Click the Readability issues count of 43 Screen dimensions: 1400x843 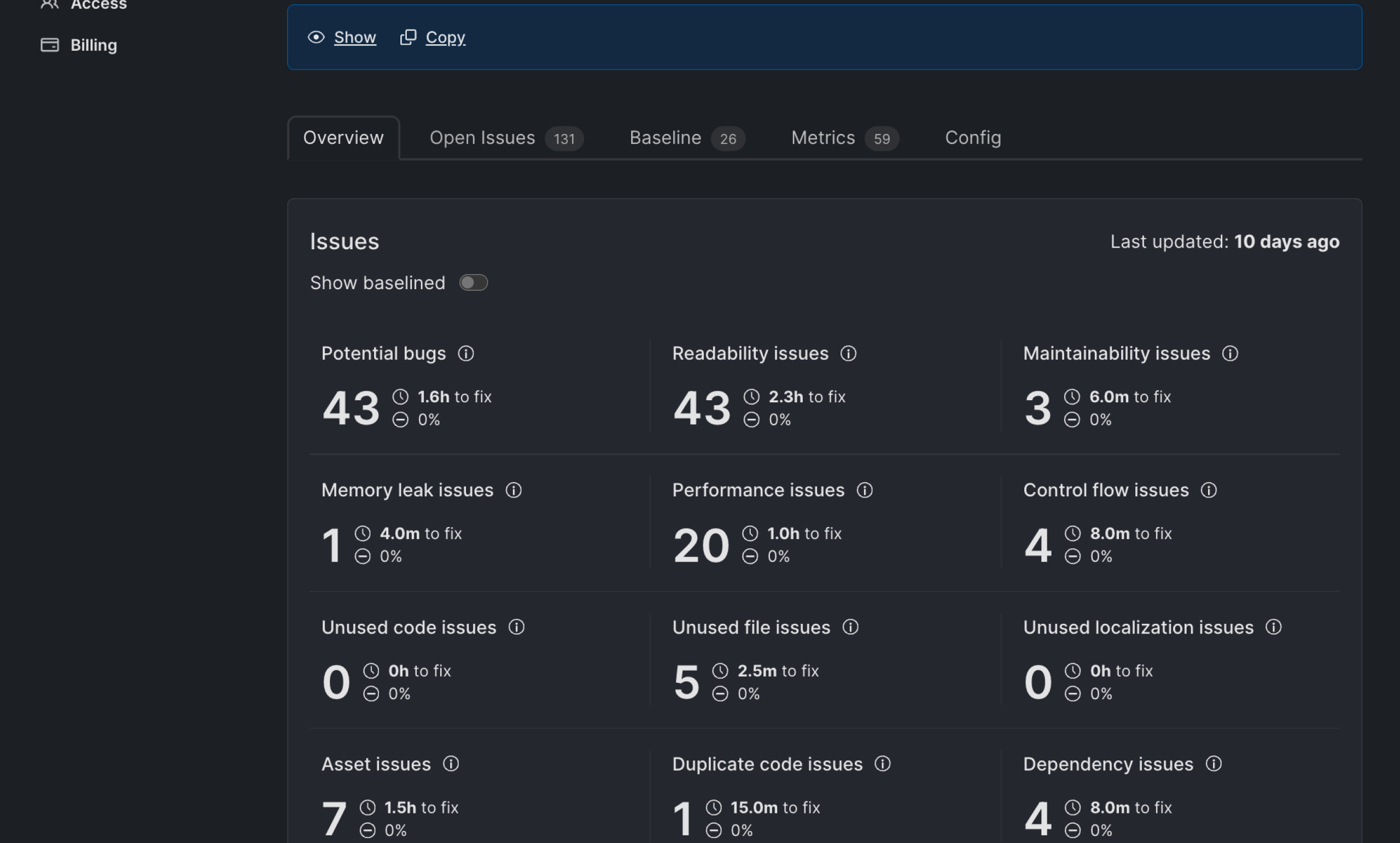point(702,408)
